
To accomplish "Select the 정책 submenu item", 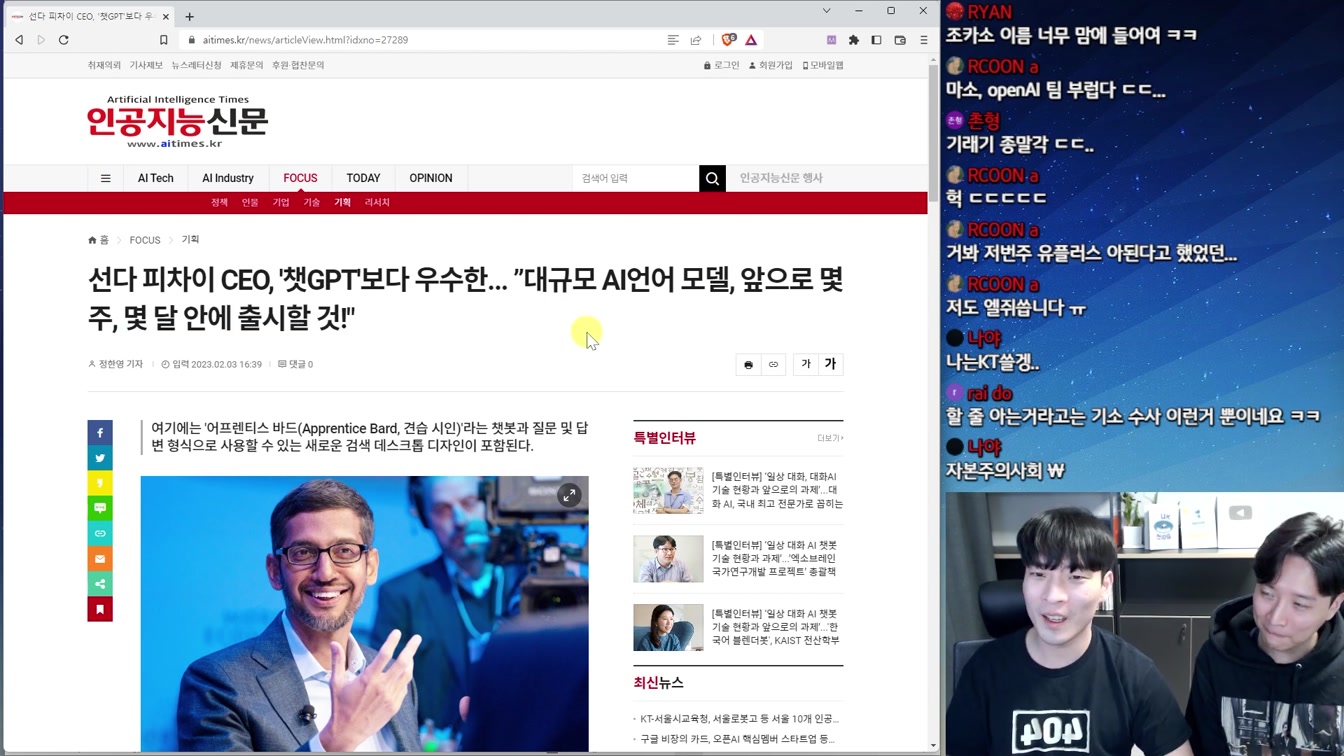I will 219,203.
